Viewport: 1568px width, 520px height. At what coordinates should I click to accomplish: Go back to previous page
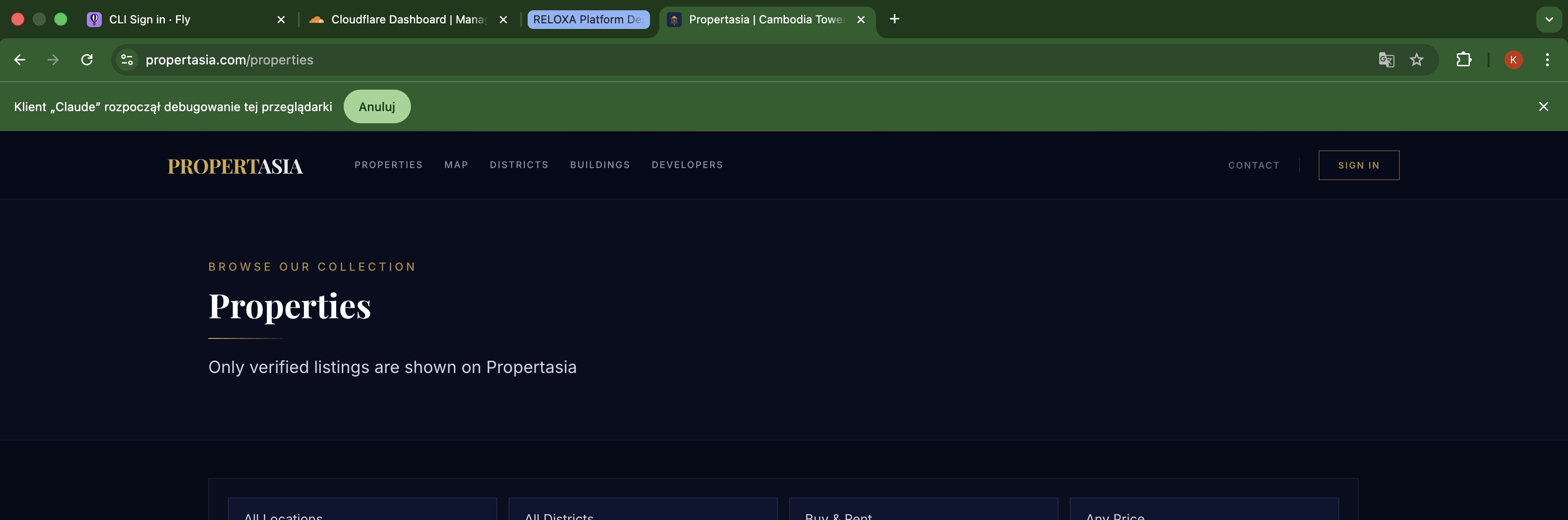click(x=20, y=60)
